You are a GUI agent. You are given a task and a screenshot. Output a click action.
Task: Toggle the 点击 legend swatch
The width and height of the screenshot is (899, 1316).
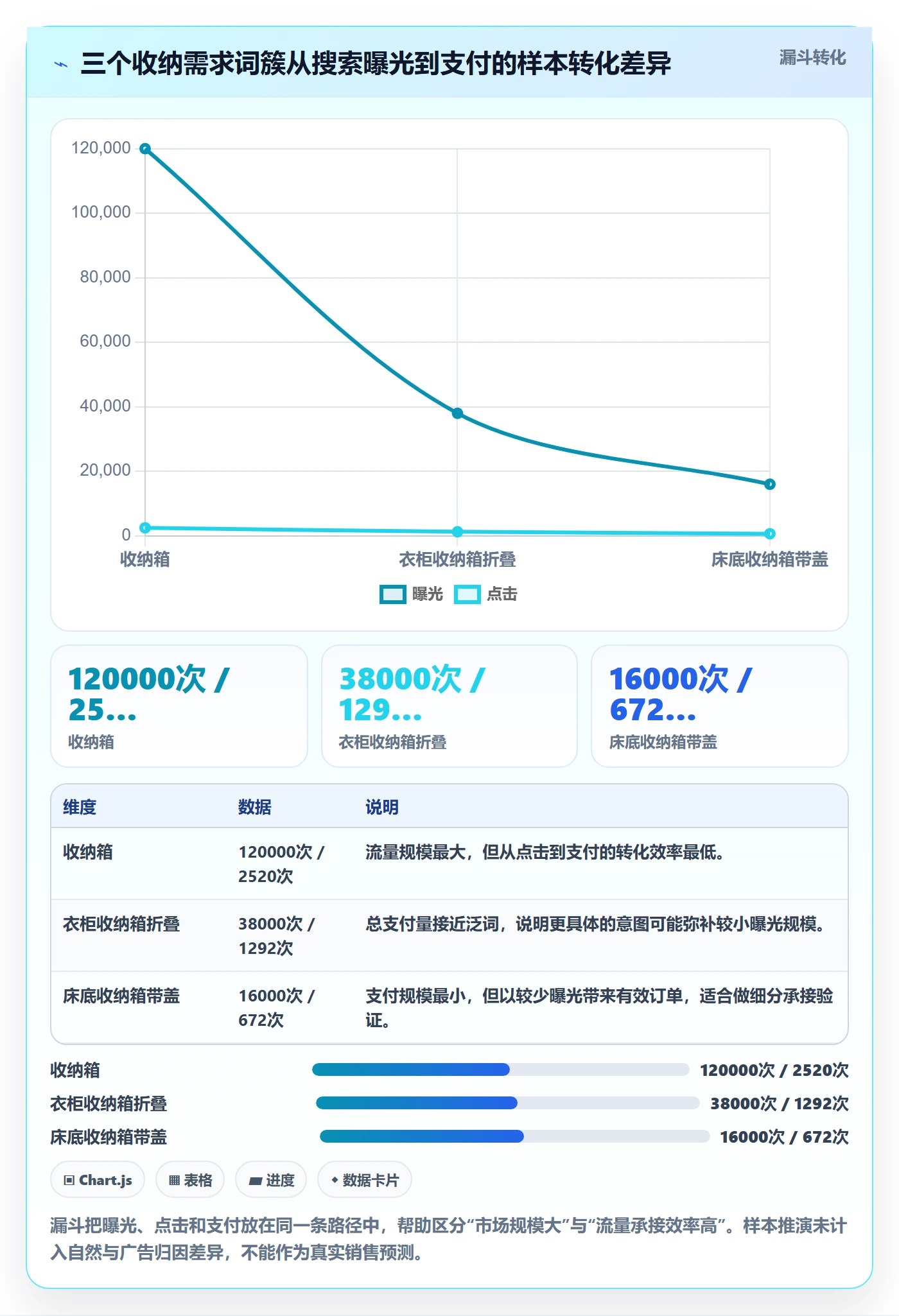(x=467, y=594)
